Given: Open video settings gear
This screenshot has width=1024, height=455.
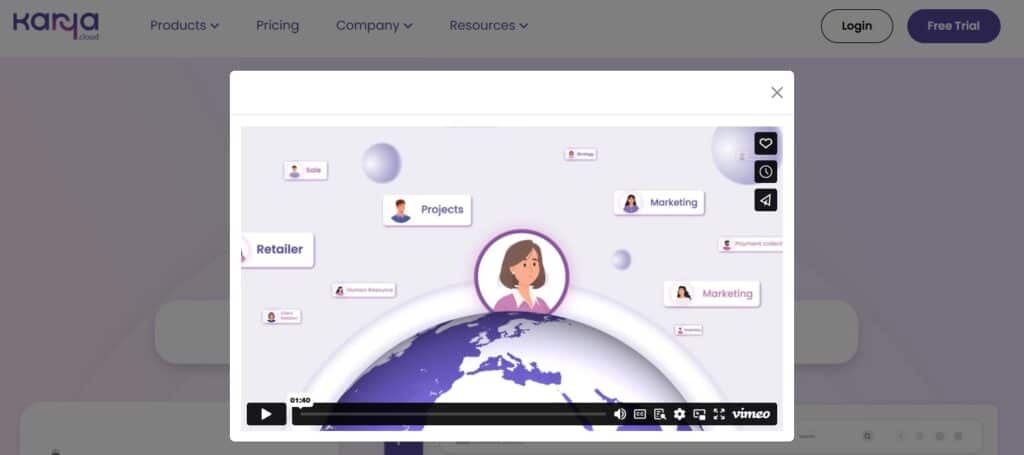Looking at the screenshot, I should coord(679,414).
